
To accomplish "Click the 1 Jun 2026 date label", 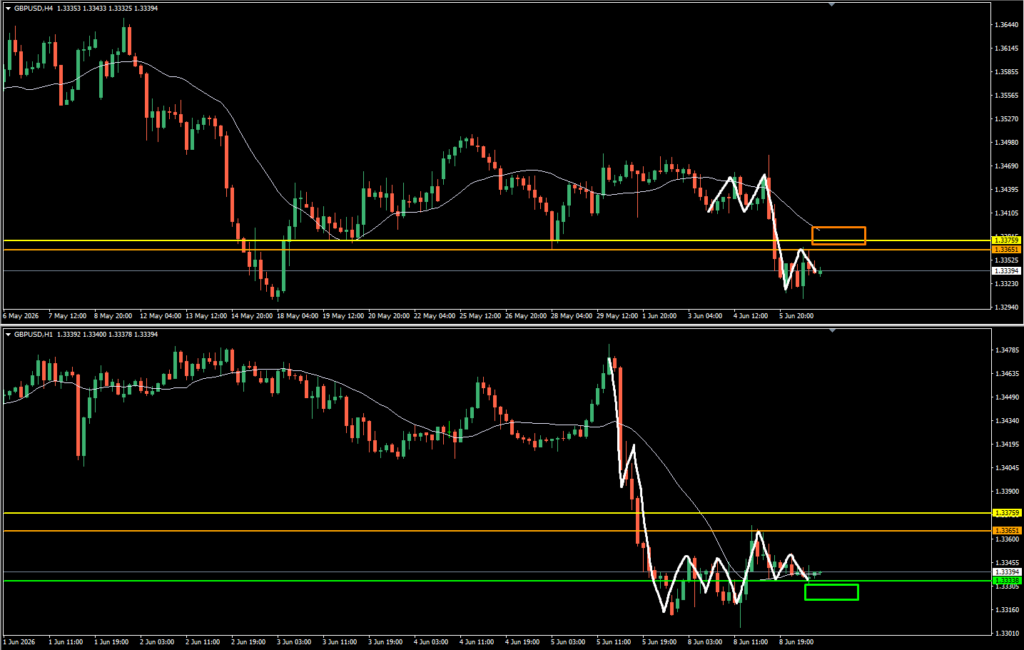I will click(20, 642).
